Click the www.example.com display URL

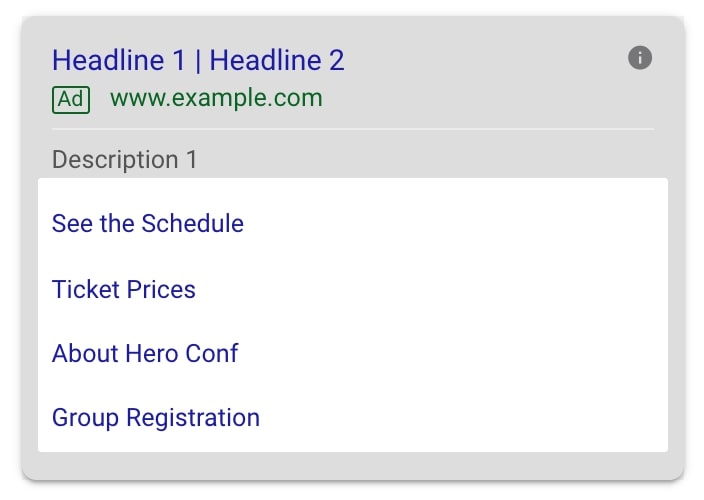216,98
